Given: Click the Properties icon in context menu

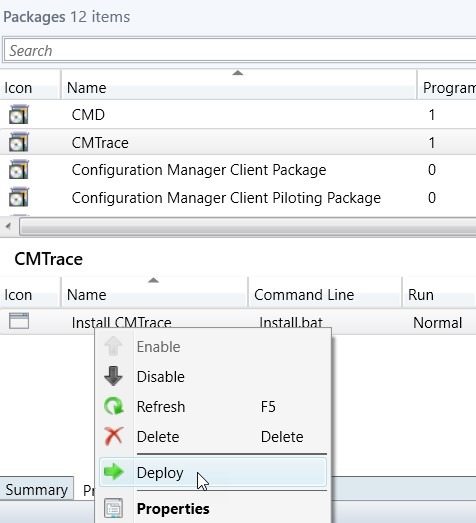Looking at the screenshot, I should pyautogui.click(x=113, y=508).
